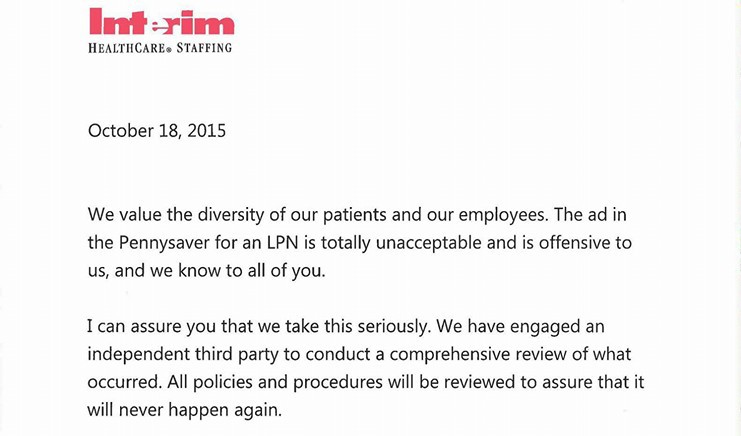
Task: Click the date October 18, 2015
Action: tap(157, 131)
